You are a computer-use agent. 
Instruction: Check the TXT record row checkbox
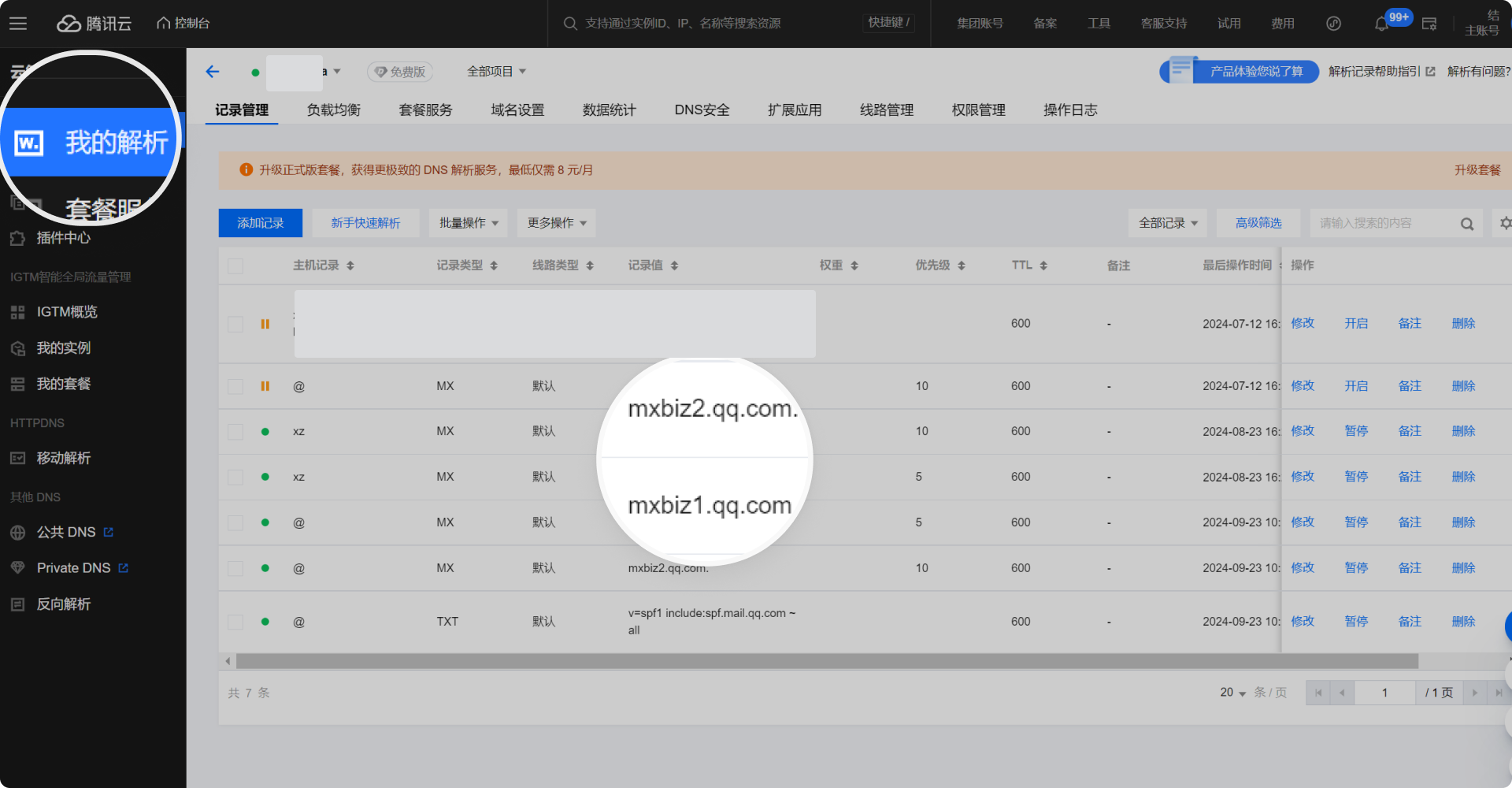click(235, 622)
